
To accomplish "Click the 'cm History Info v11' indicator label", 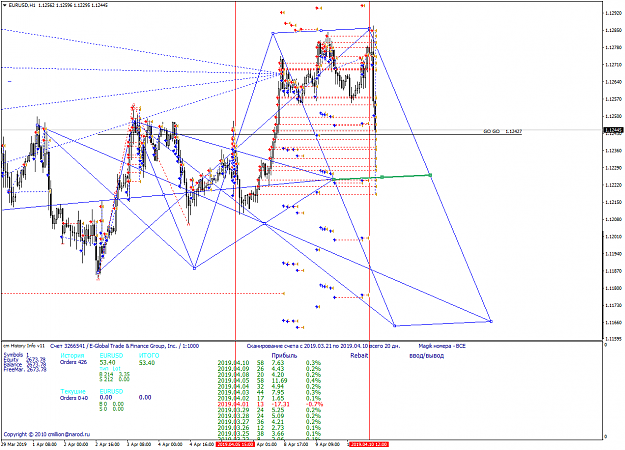I will [24, 346].
